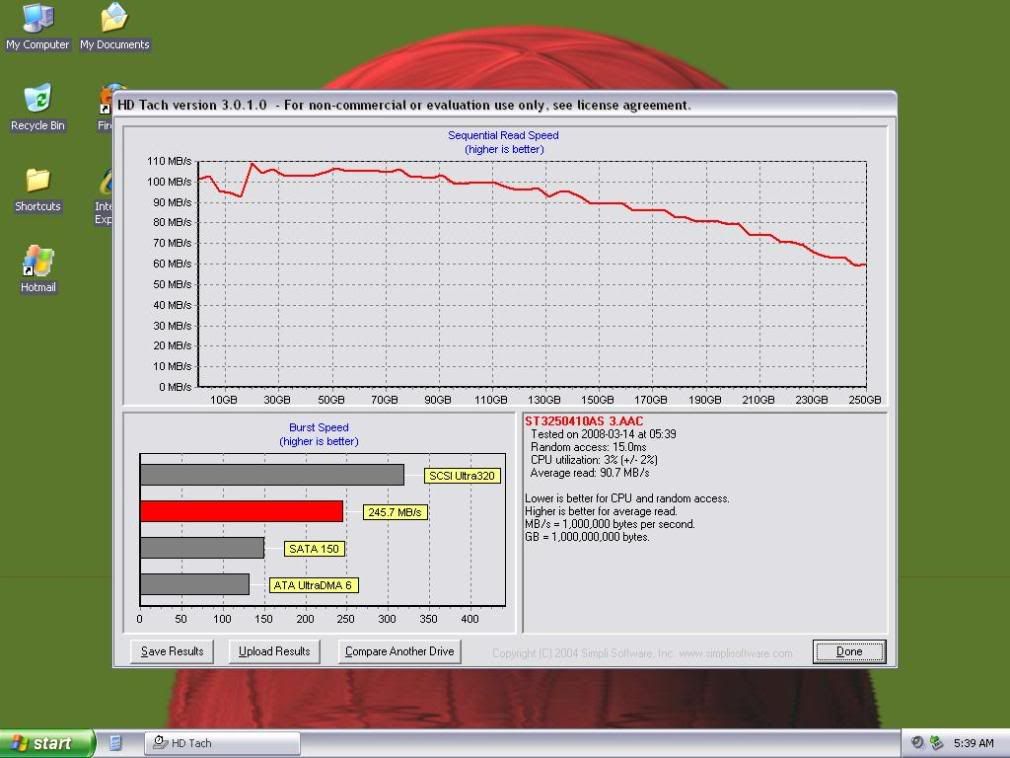Open the Hotmail desktop shortcut
The height and width of the screenshot is (758, 1010).
click(x=37, y=269)
